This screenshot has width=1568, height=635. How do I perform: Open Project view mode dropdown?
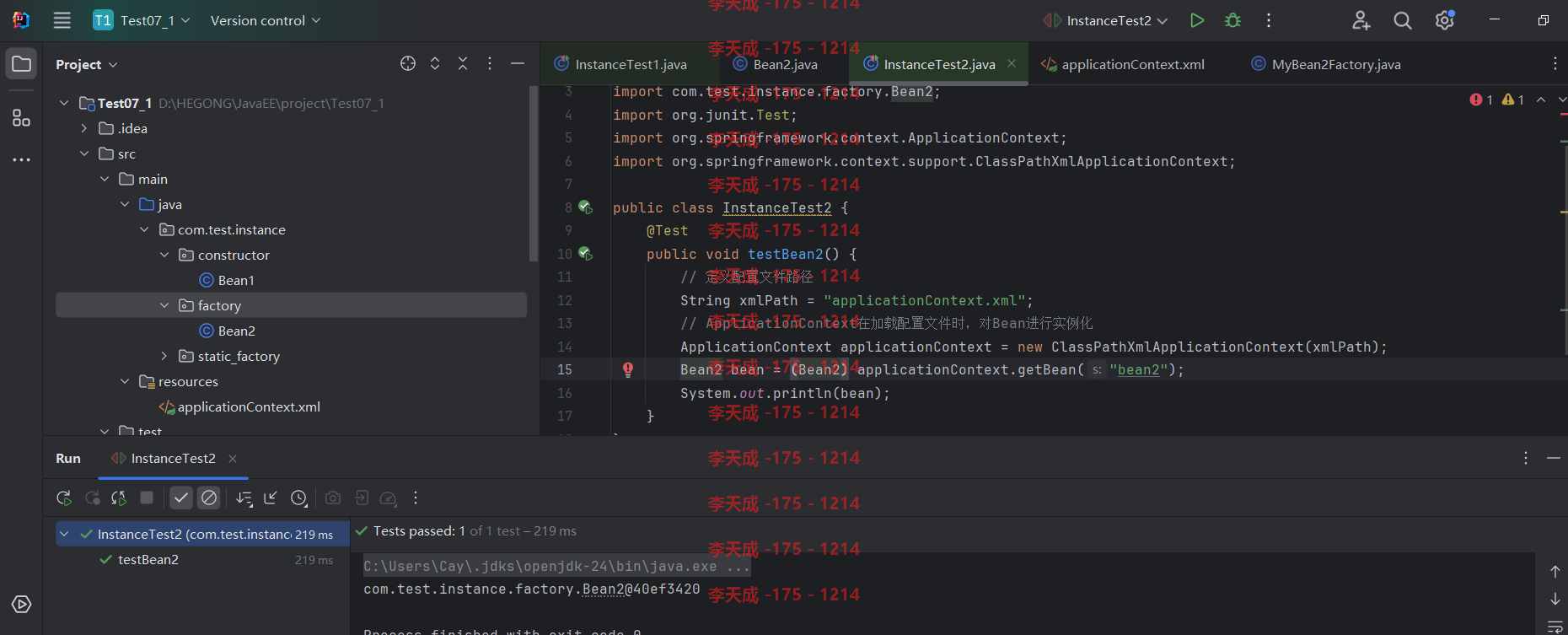tap(87, 64)
